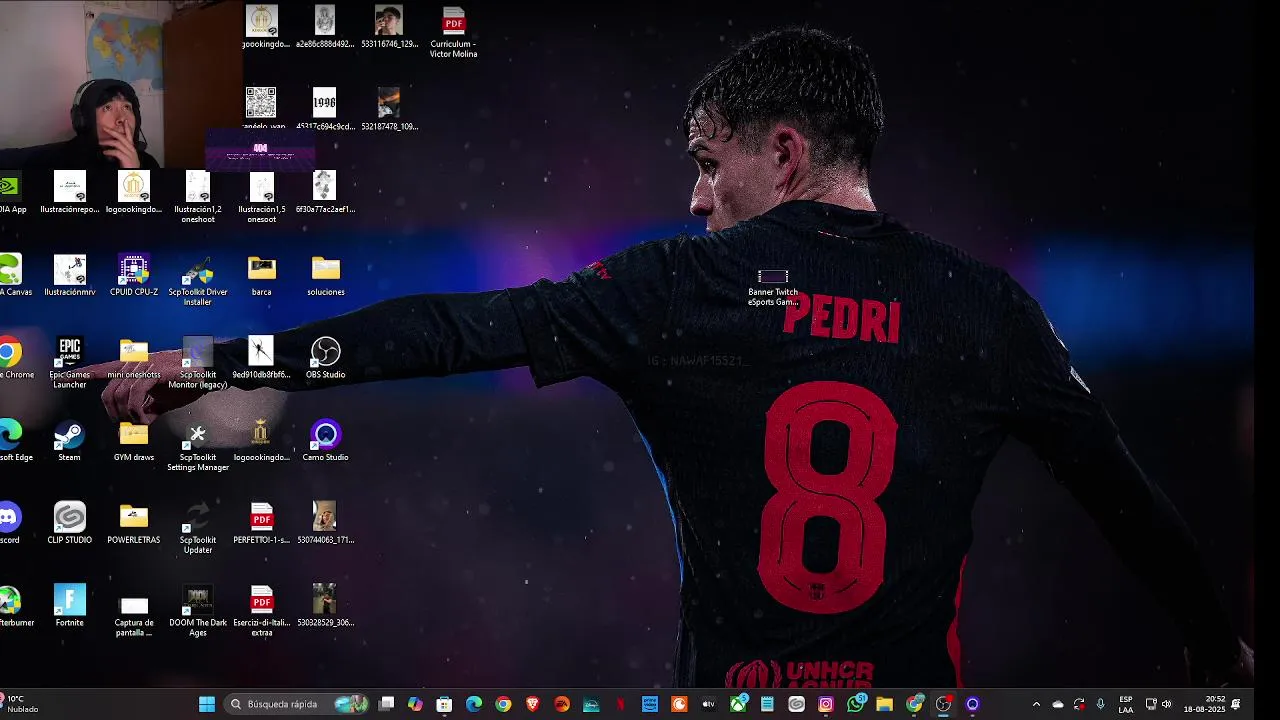
Task: Open the ScpToolkit Updater shortcut
Action: coord(198,529)
